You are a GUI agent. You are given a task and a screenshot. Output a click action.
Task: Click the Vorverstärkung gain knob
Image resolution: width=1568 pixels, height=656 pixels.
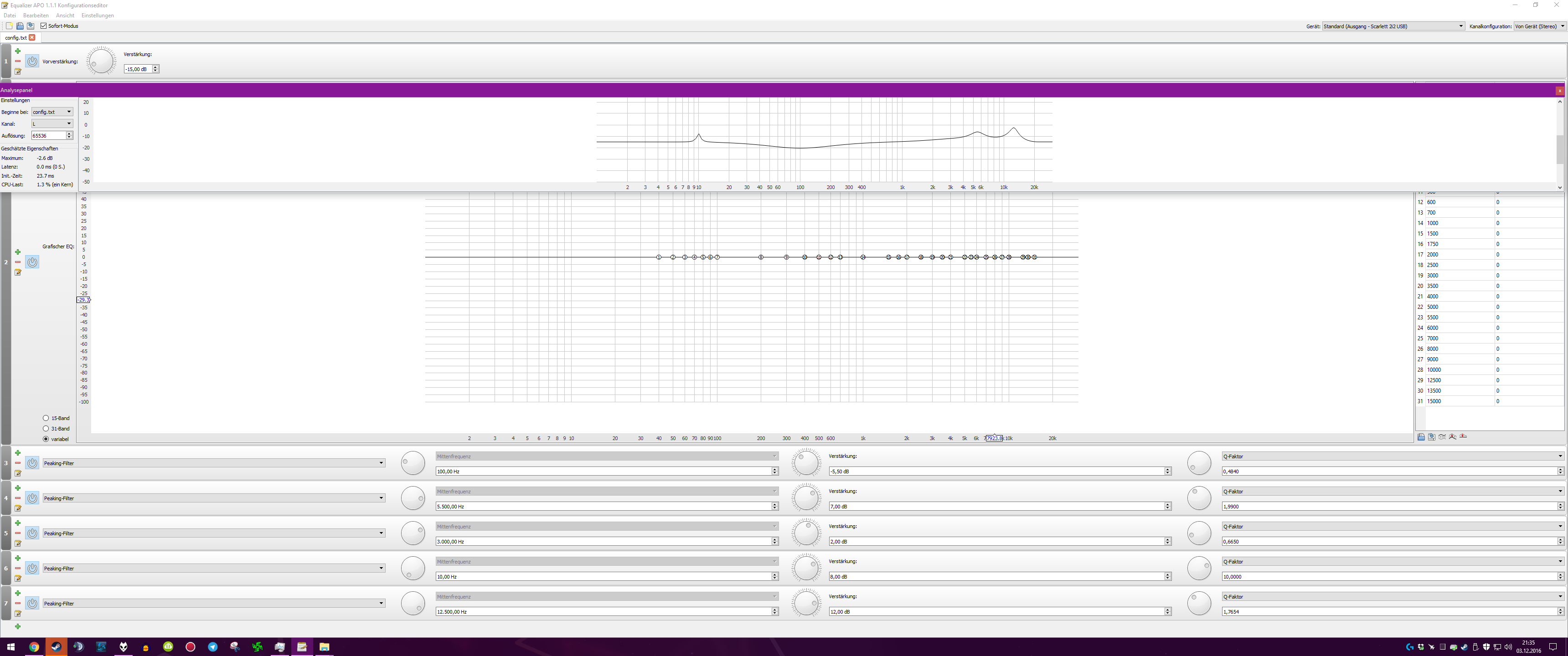(100, 61)
